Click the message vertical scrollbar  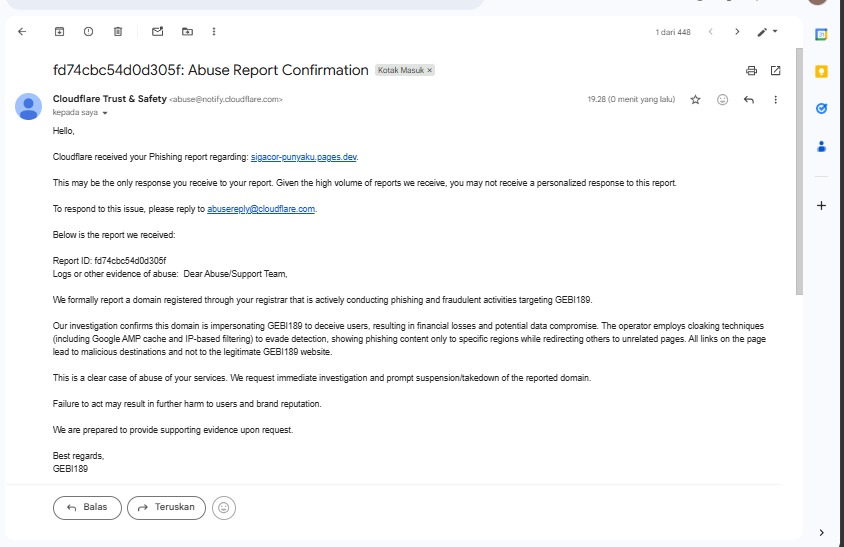point(799,171)
